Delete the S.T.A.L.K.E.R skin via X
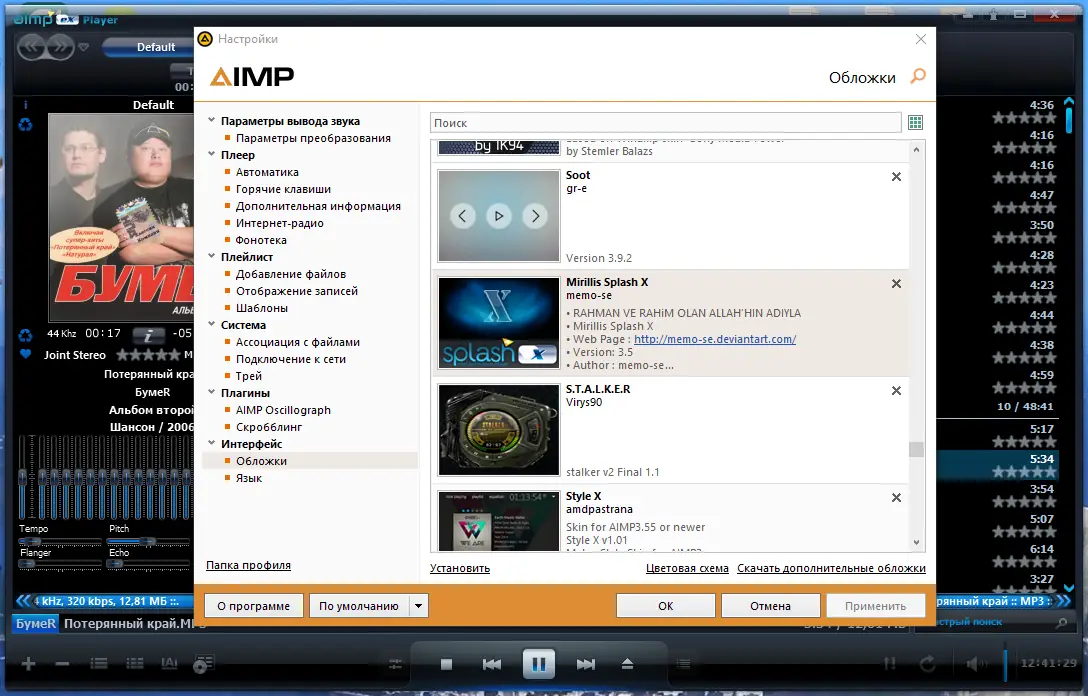Viewport: 1088px width, 696px height. pos(896,391)
